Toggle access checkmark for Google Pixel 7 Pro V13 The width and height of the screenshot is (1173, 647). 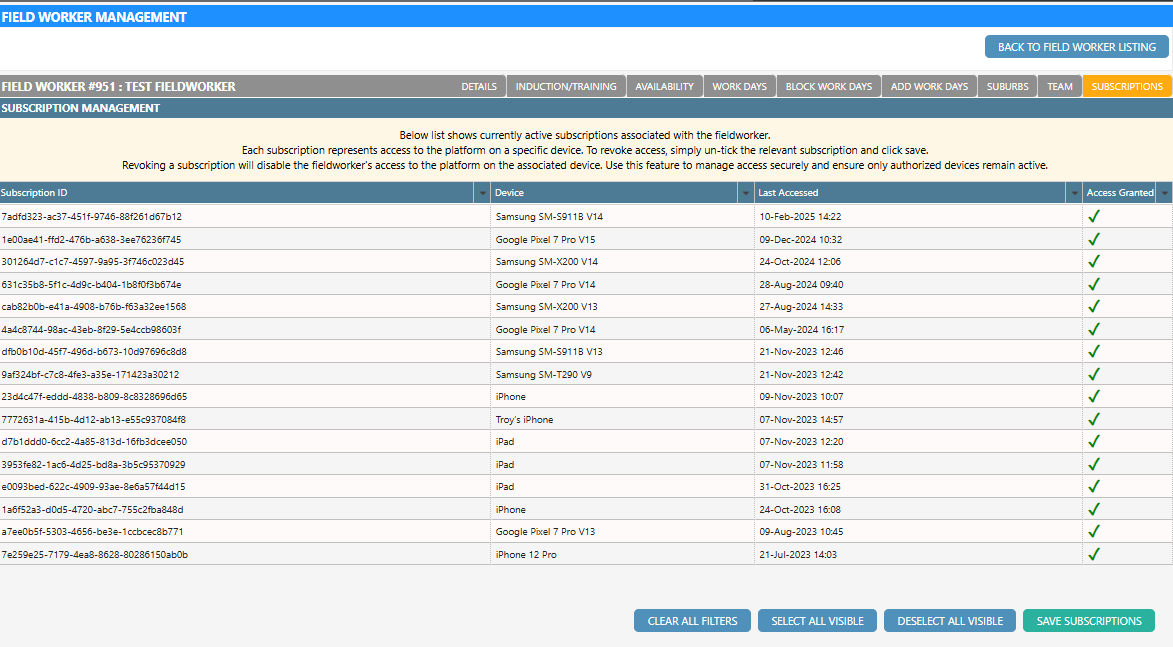click(1093, 531)
